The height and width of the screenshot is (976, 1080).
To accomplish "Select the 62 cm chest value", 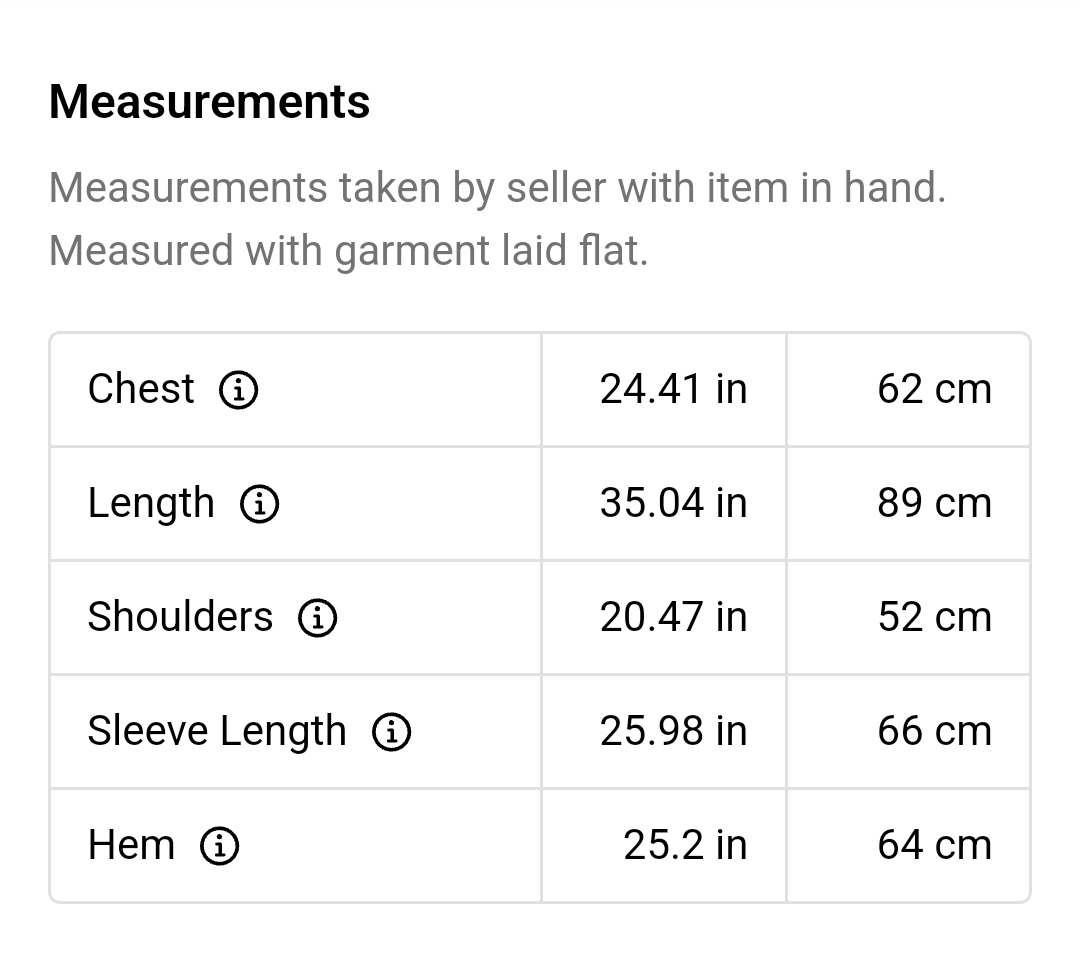I will pyautogui.click(x=934, y=389).
